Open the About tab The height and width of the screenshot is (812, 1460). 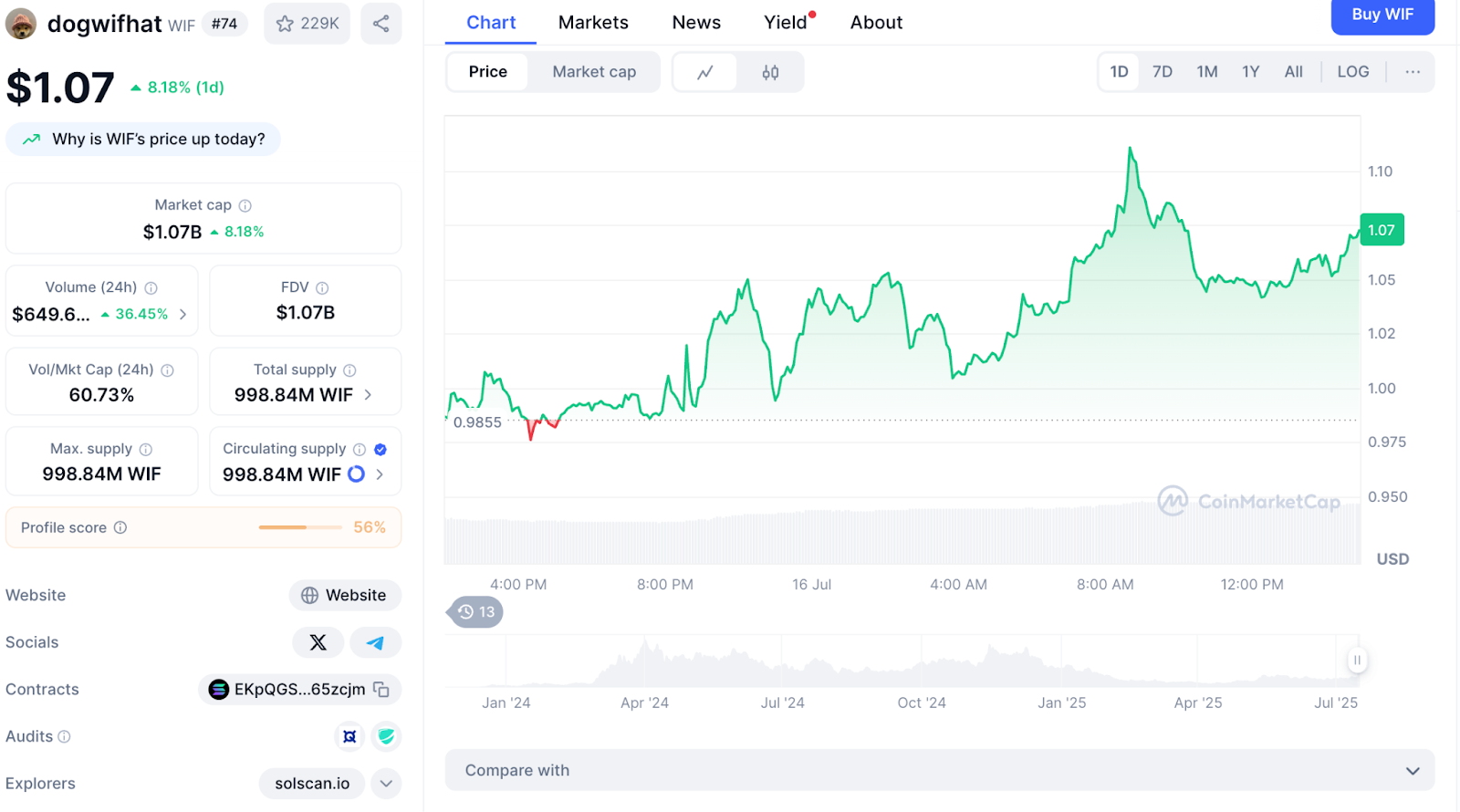click(x=876, y=23)
